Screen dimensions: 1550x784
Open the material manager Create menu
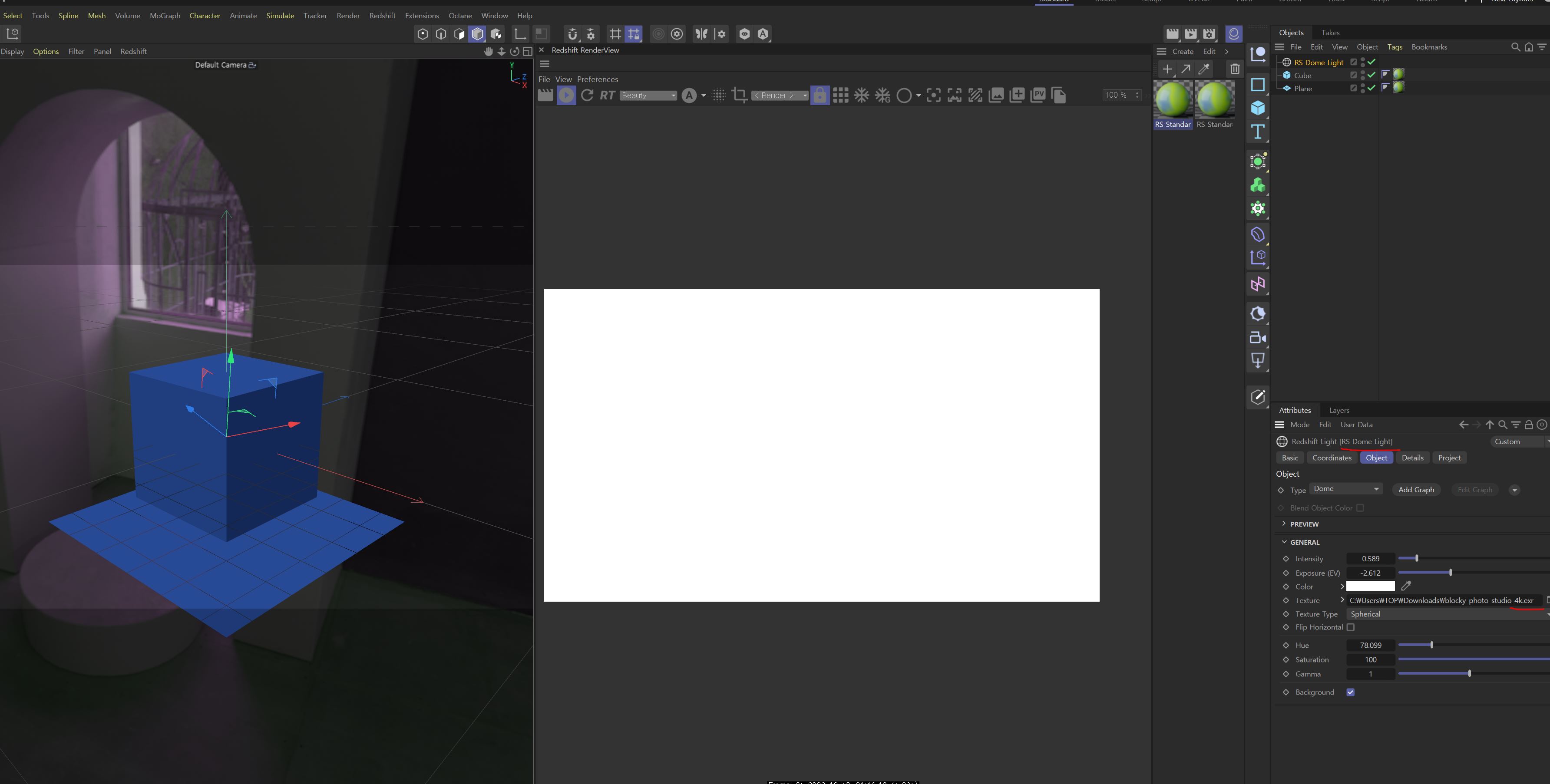(1182, 51)
